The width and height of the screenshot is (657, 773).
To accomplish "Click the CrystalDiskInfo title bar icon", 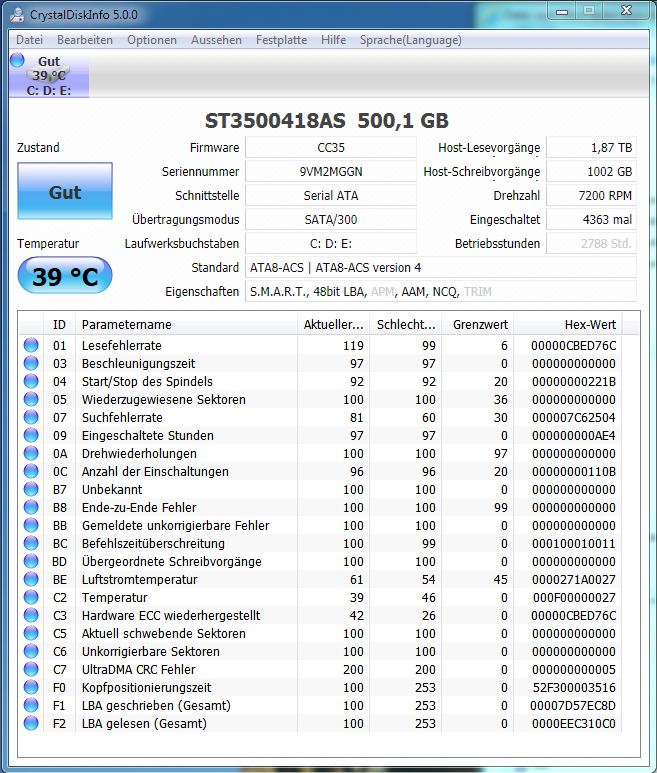I will [x=18, y=14].
